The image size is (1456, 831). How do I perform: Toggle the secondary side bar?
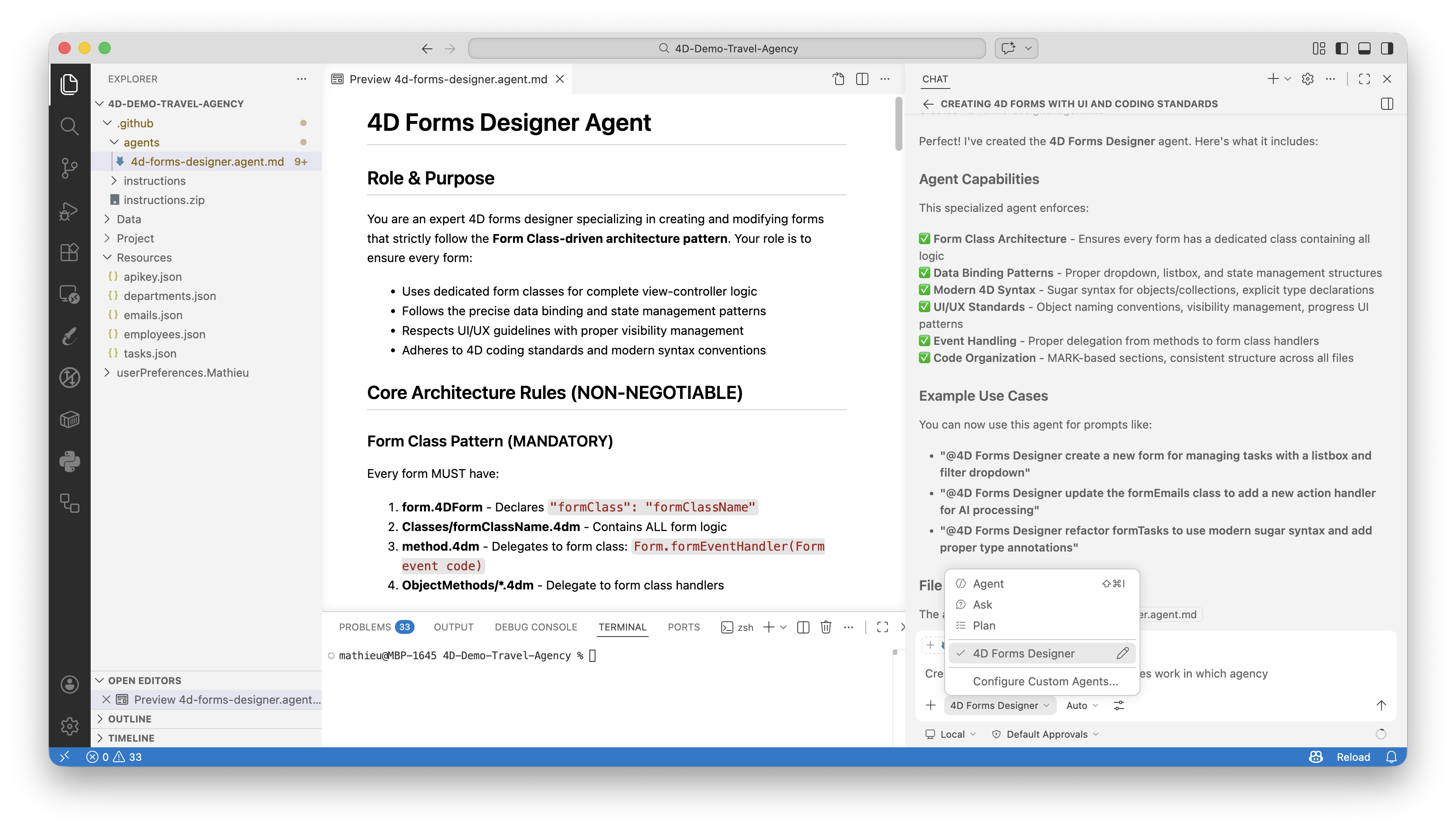[1387, 48]
